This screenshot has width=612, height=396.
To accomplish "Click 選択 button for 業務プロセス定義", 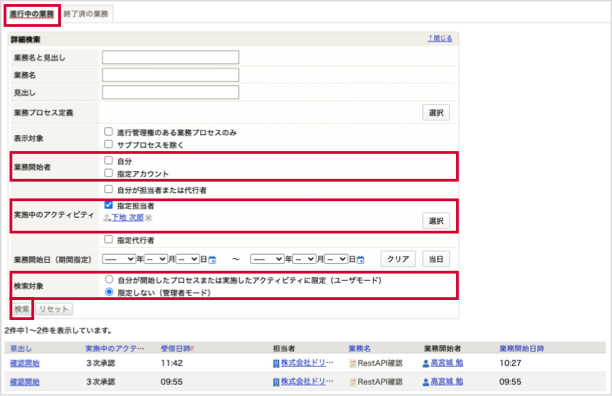I will pos(436,113).
